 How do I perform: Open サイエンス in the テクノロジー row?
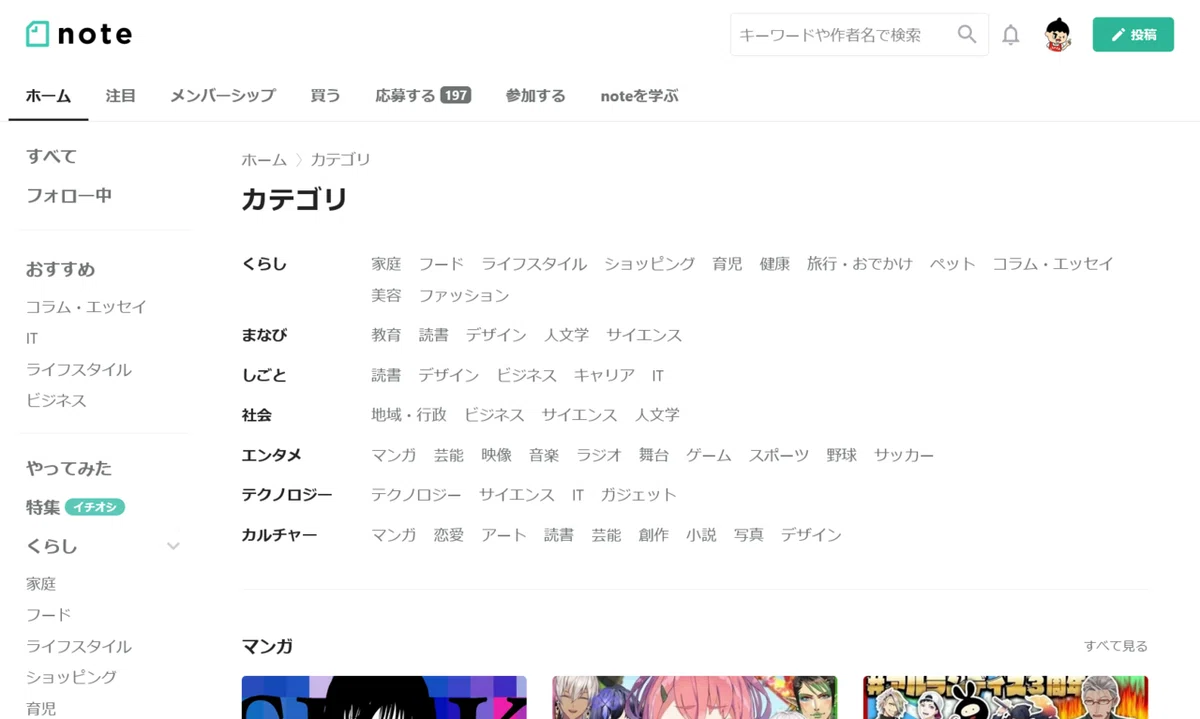coord(516,495)
